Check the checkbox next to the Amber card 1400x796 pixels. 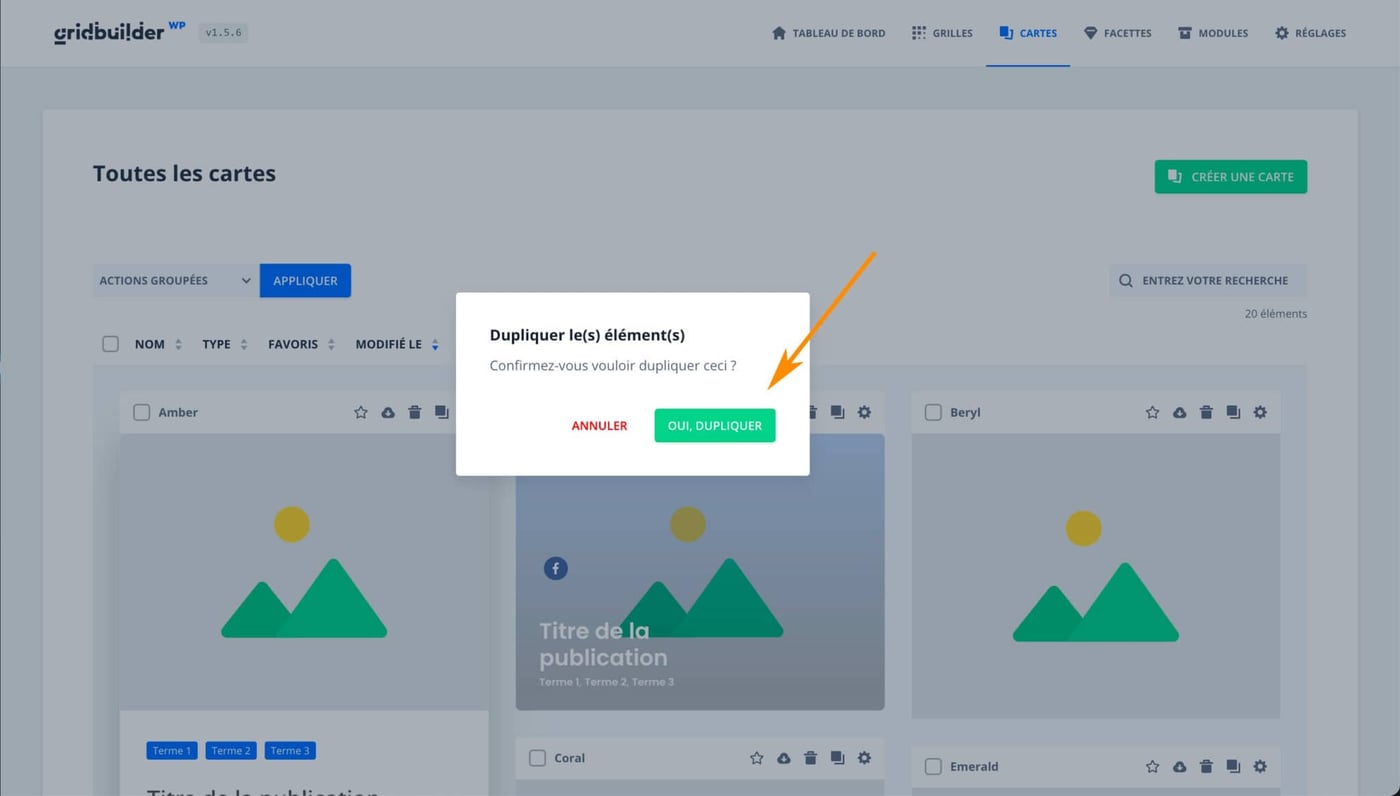point(141,411)
